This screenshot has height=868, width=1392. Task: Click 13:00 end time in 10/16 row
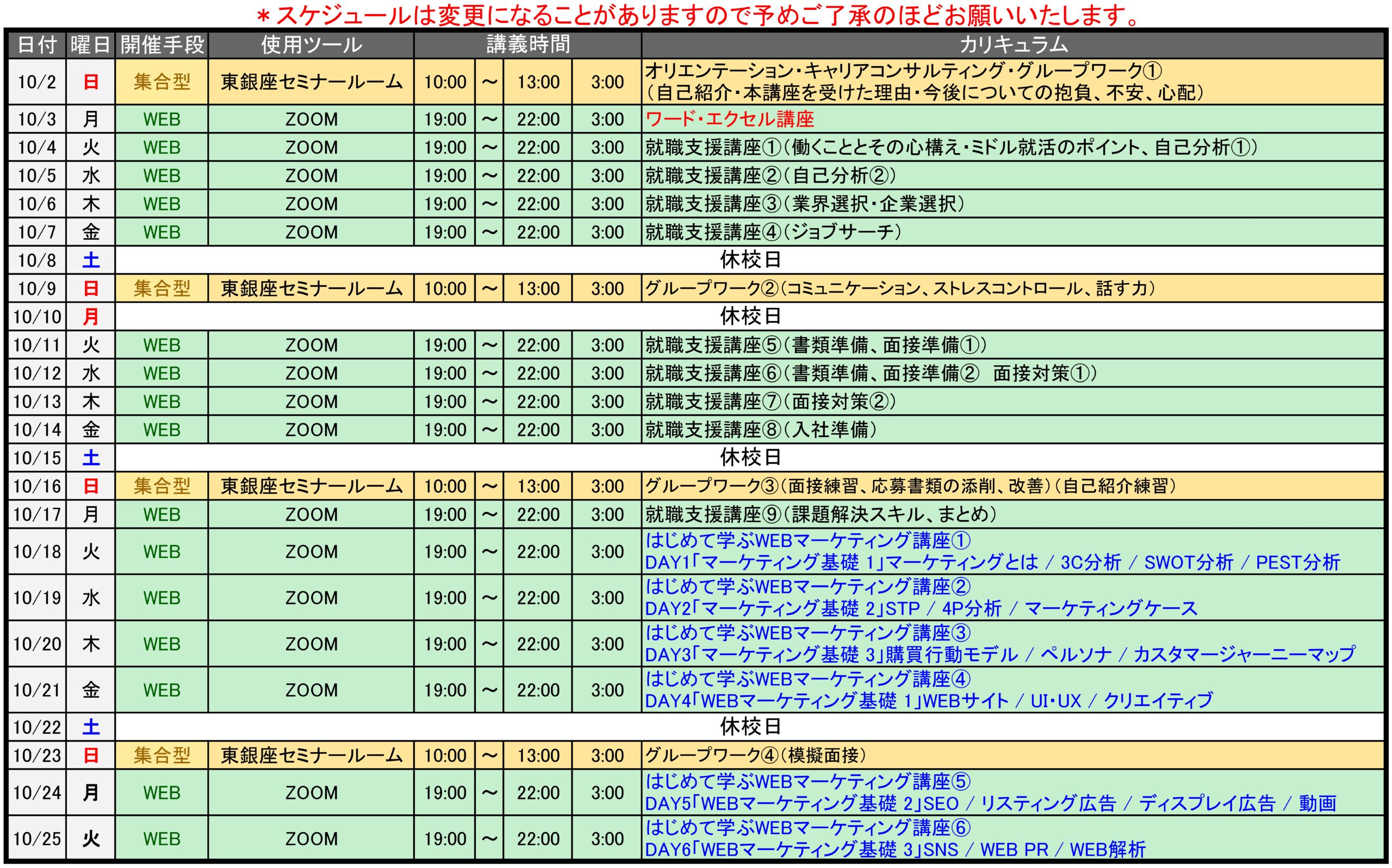538,486
